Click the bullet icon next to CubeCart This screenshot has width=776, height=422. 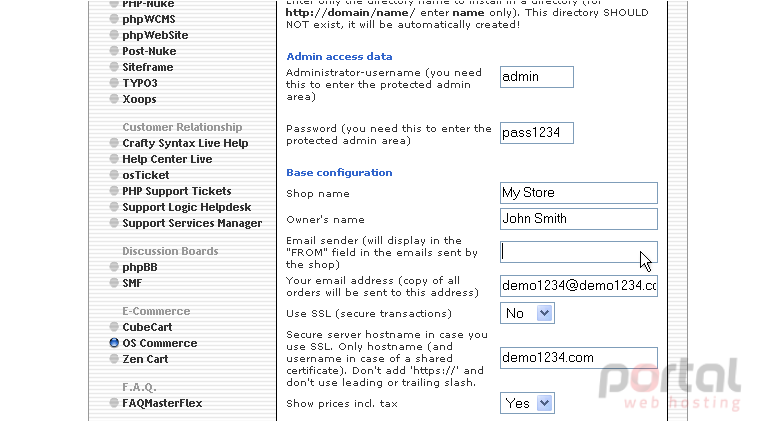tap(114, 327)
